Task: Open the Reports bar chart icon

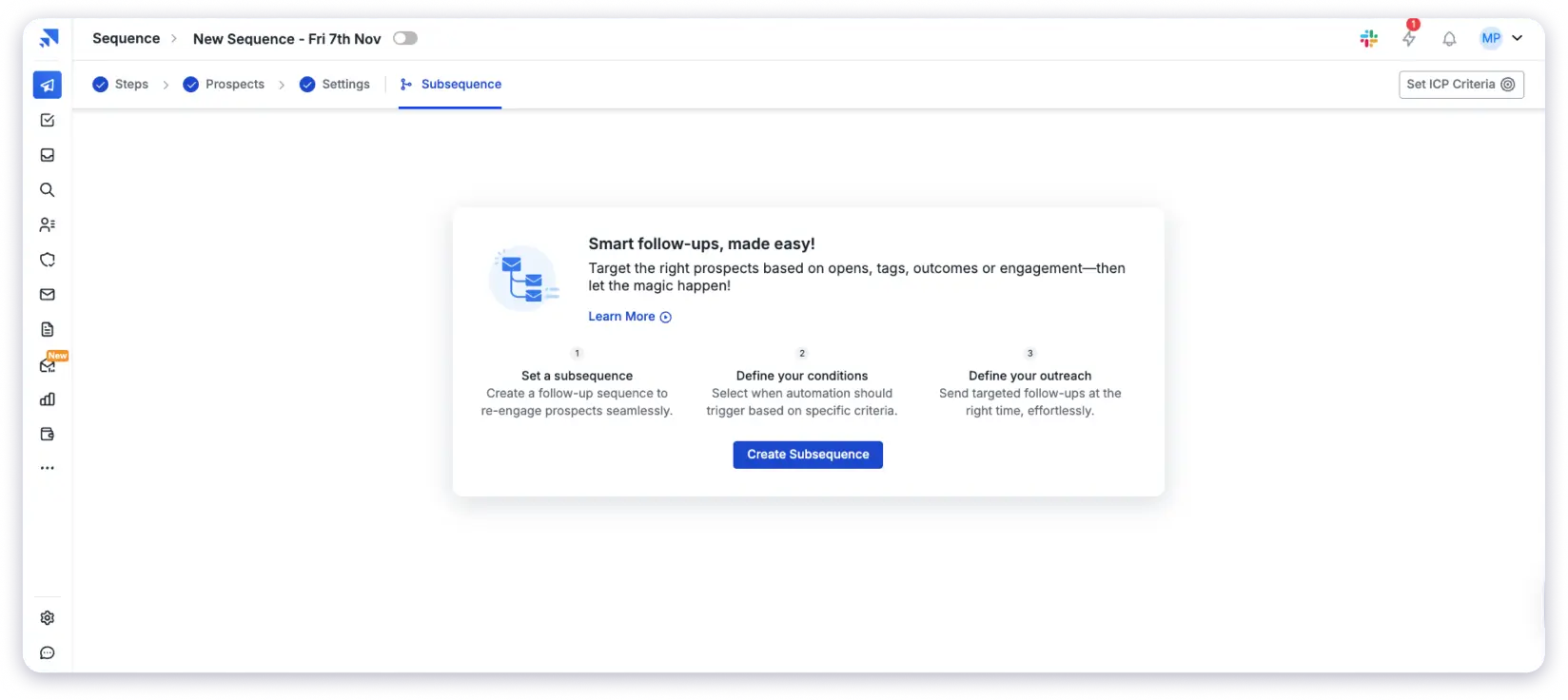Action: tap(48, 399)
